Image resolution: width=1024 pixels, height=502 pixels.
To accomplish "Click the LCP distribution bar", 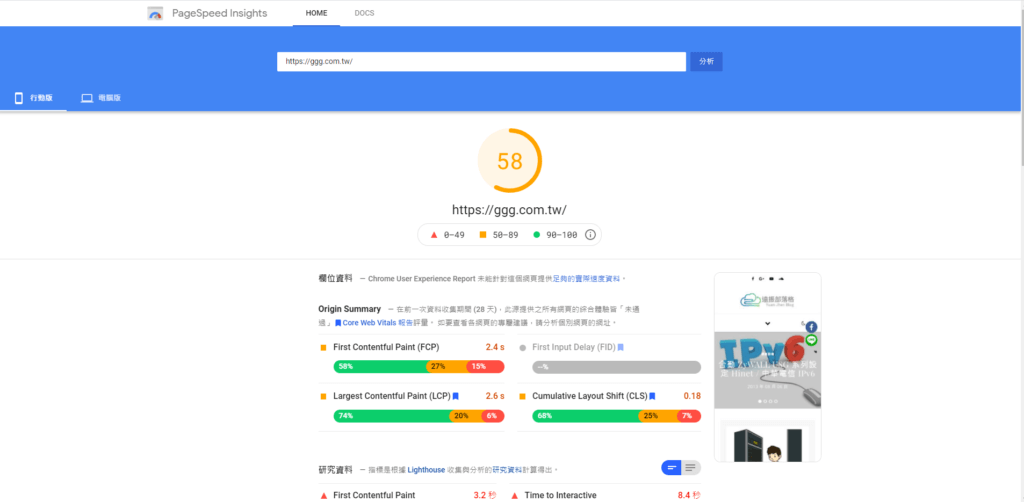I will point(419,416).
